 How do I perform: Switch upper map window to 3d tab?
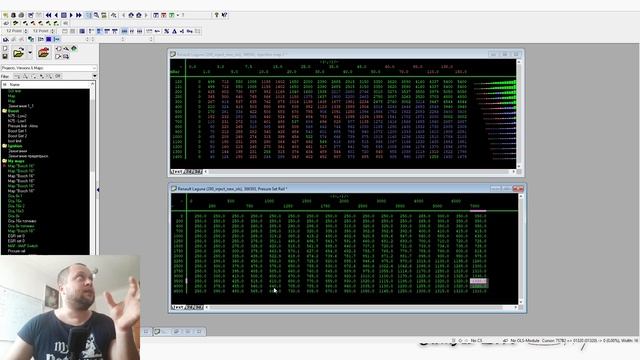[x=198, y=172]
